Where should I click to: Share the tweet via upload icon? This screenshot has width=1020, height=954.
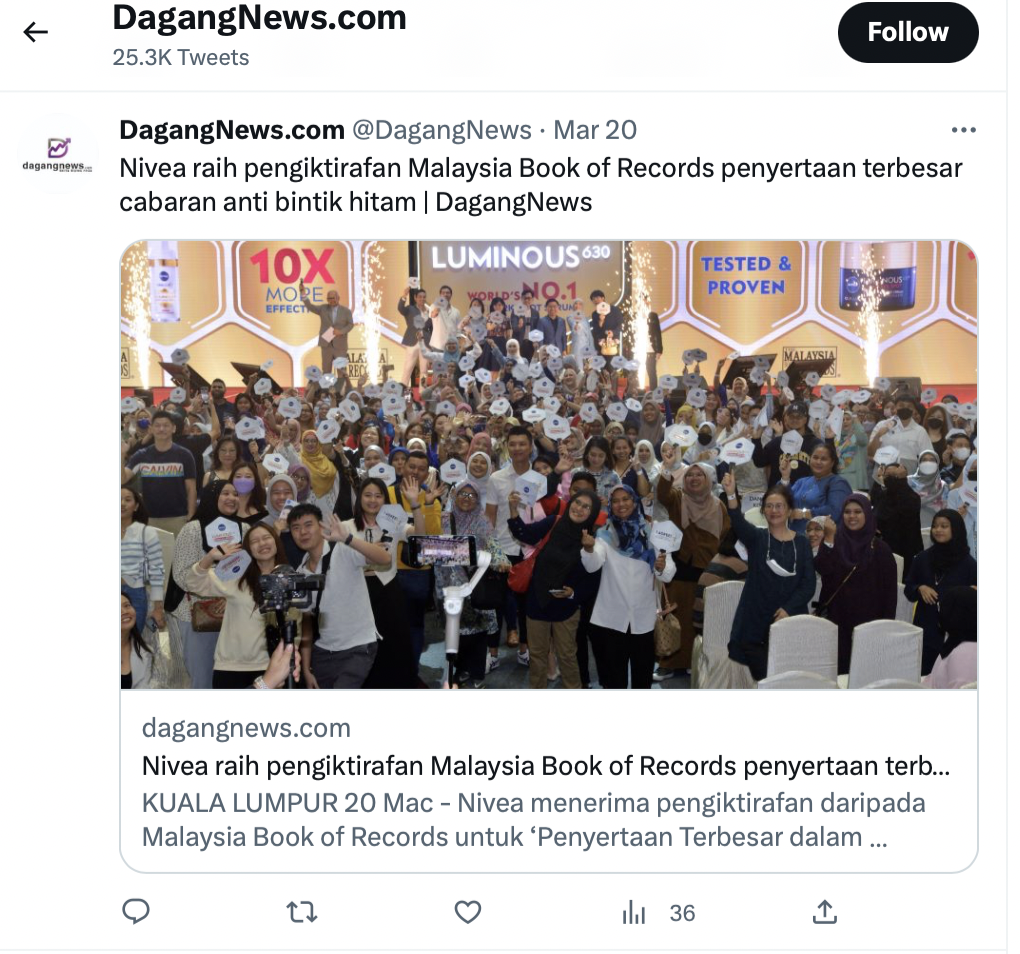coord(824,912)
